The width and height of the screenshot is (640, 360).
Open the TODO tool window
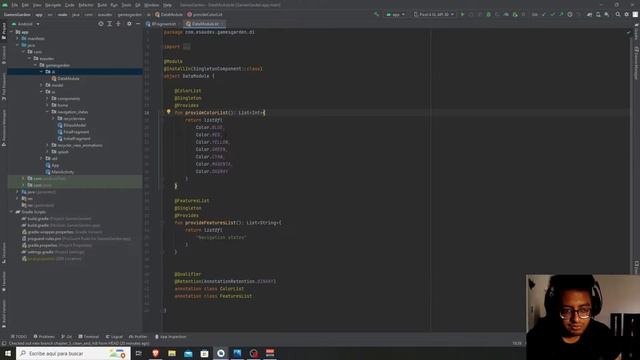tap(19, 337)
